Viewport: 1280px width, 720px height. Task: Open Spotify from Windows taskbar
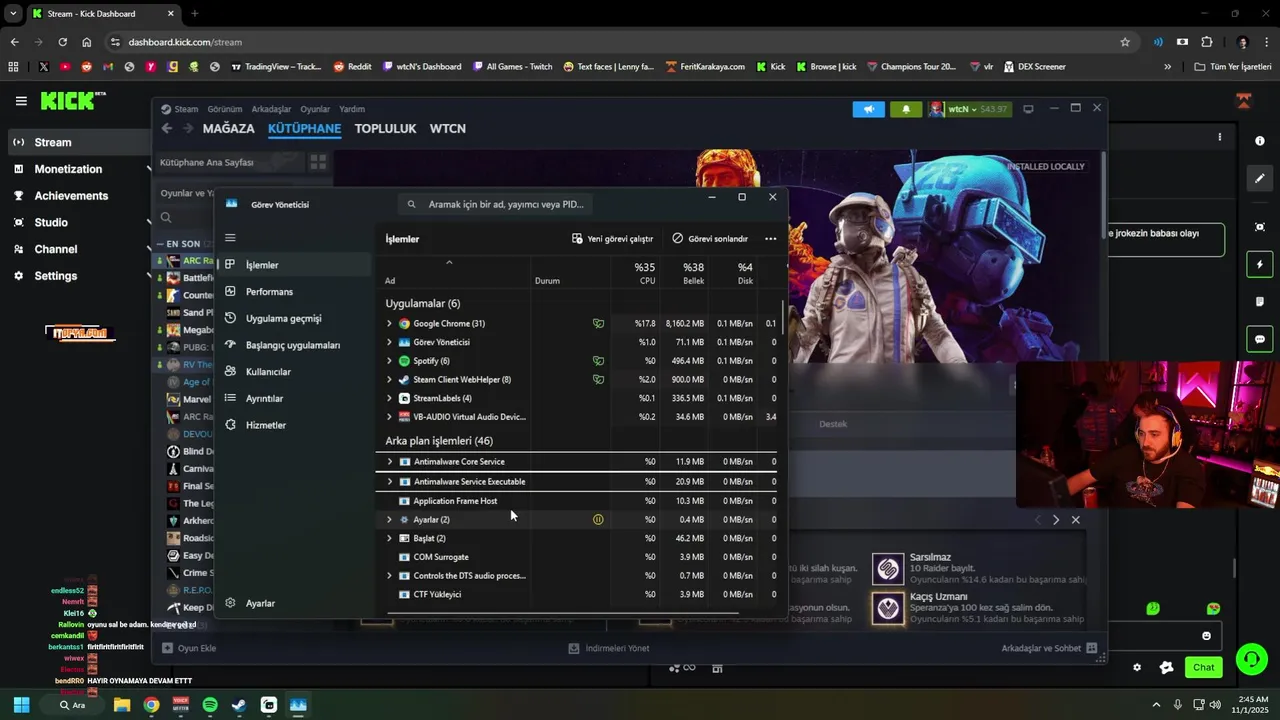click(x=210, y=705)
